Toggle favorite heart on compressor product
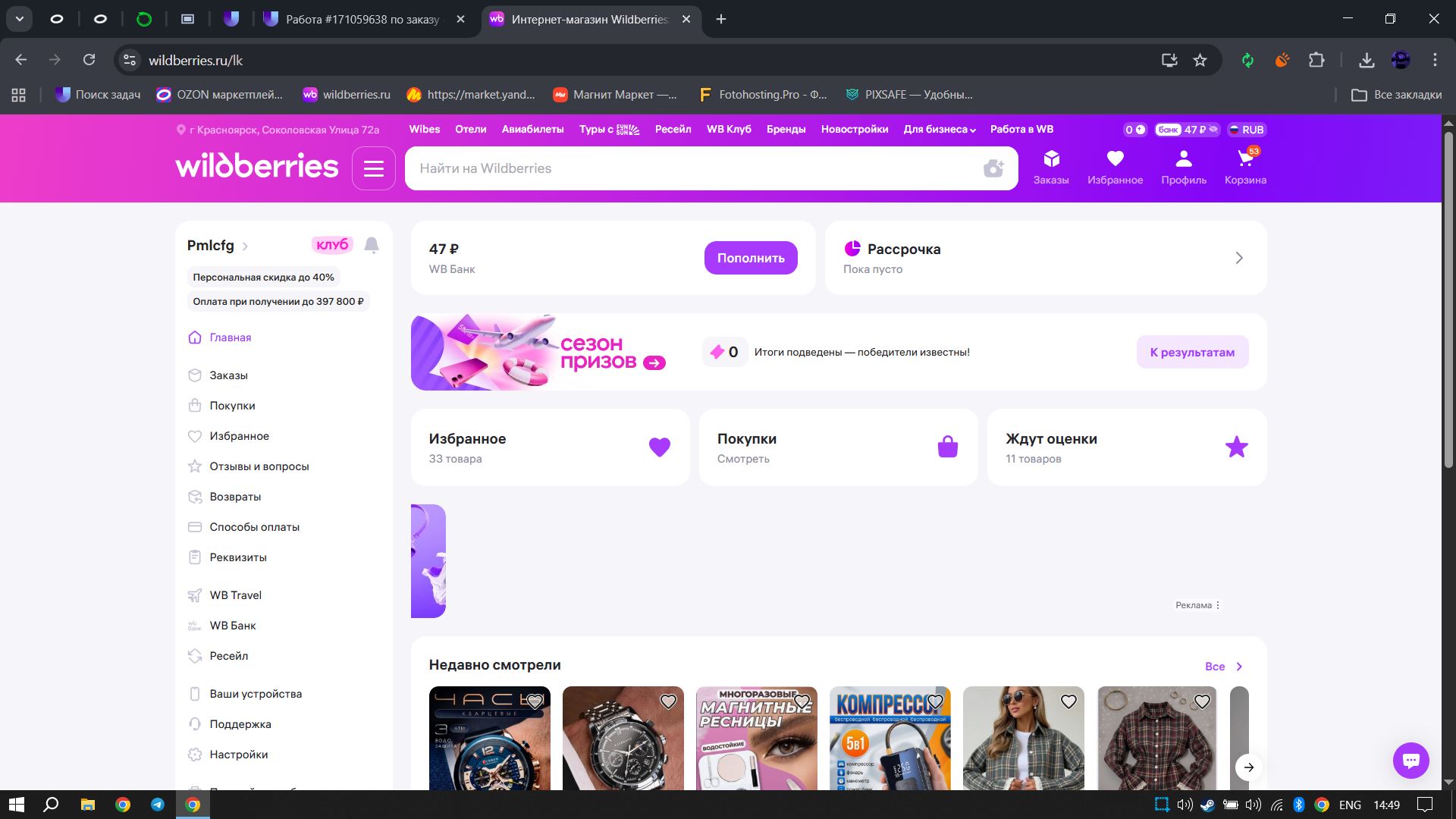The image size is (1456, 819). (x=935, y=701)
